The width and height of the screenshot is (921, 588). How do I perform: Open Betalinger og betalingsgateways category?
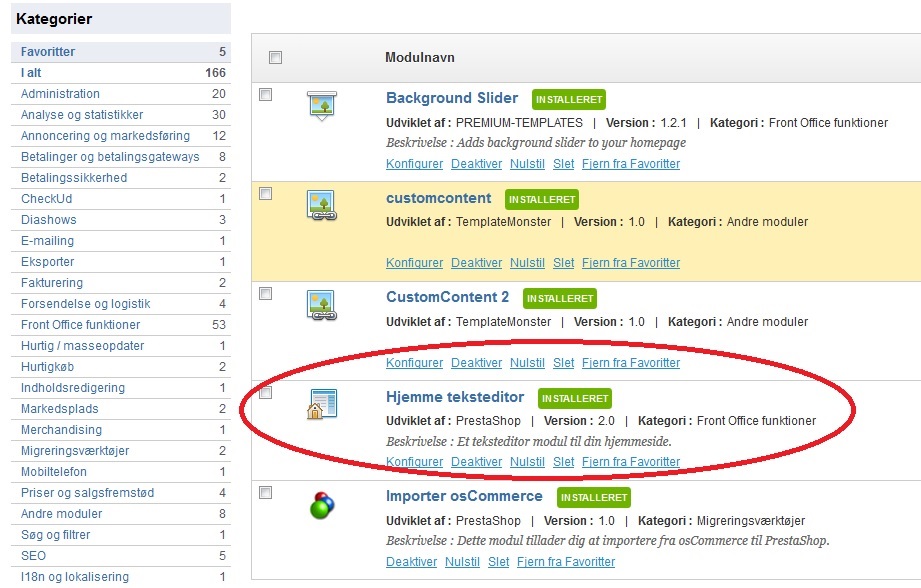121,157
